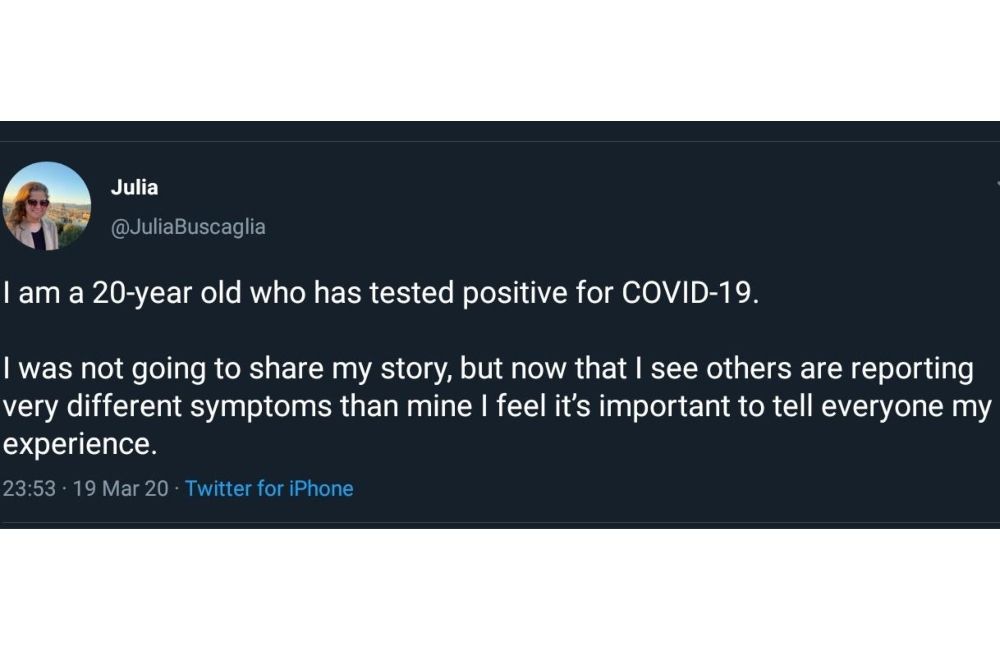Click the 23:53 tweet timestamp
The height and width of the screenshot is (650, 1000).
coord(29,489)
